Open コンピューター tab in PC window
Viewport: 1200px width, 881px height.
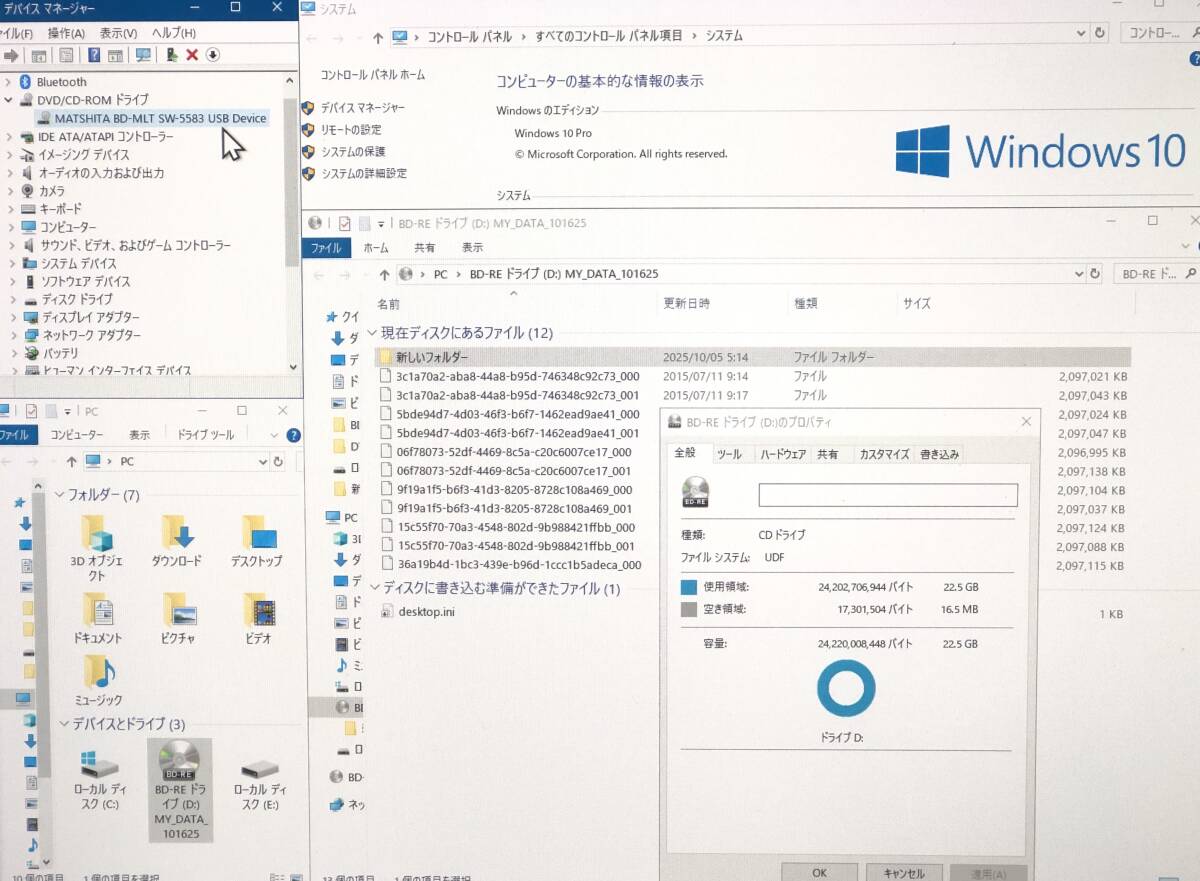pyautogui.click(x=76, y=435)
